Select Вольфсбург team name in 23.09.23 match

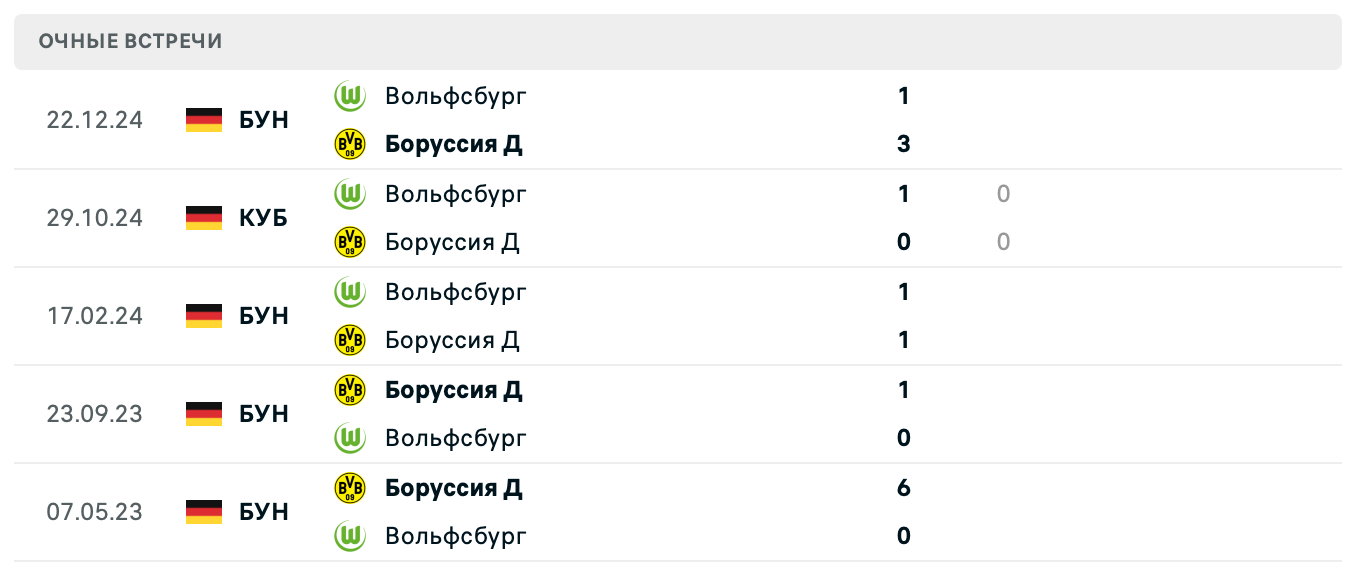pos(455,438)
